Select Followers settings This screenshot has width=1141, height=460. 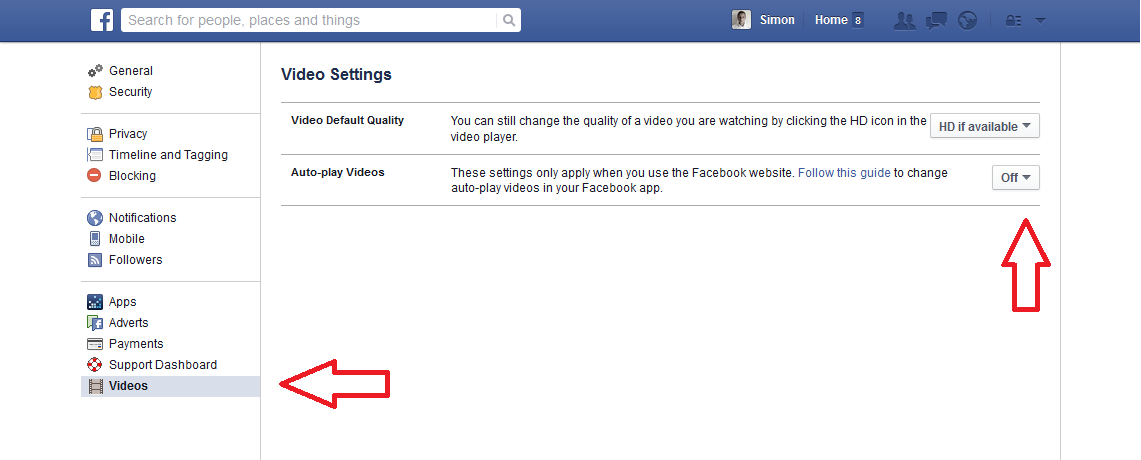click(135, 260)
